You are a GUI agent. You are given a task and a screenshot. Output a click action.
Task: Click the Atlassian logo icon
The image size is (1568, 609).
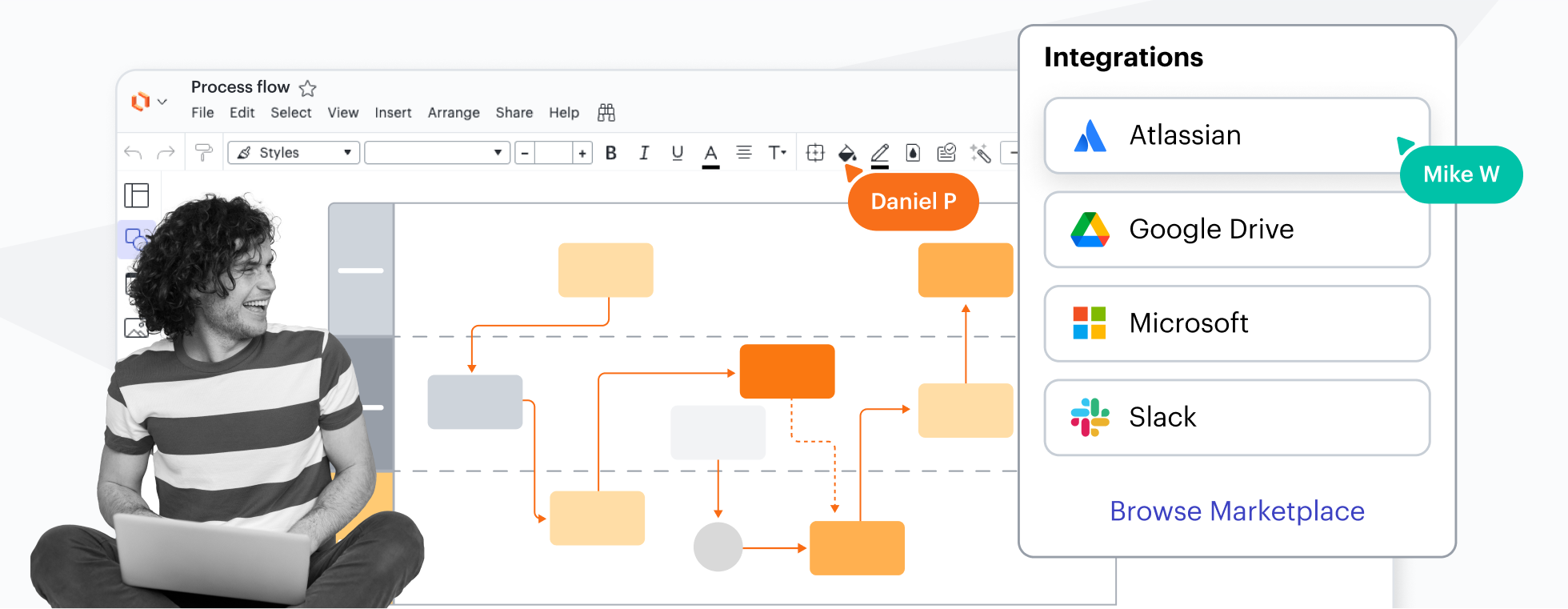tap(1090, 136)
